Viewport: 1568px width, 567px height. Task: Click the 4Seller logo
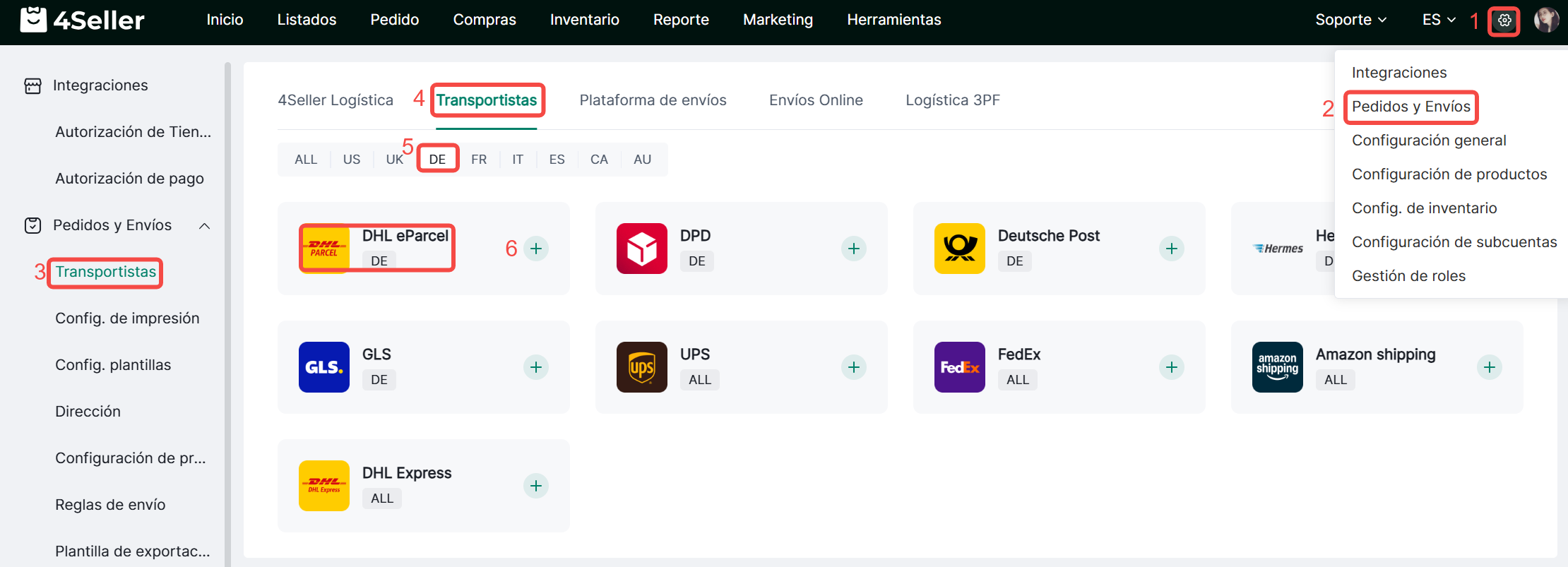pyautogui.click(x=82, y=20)
